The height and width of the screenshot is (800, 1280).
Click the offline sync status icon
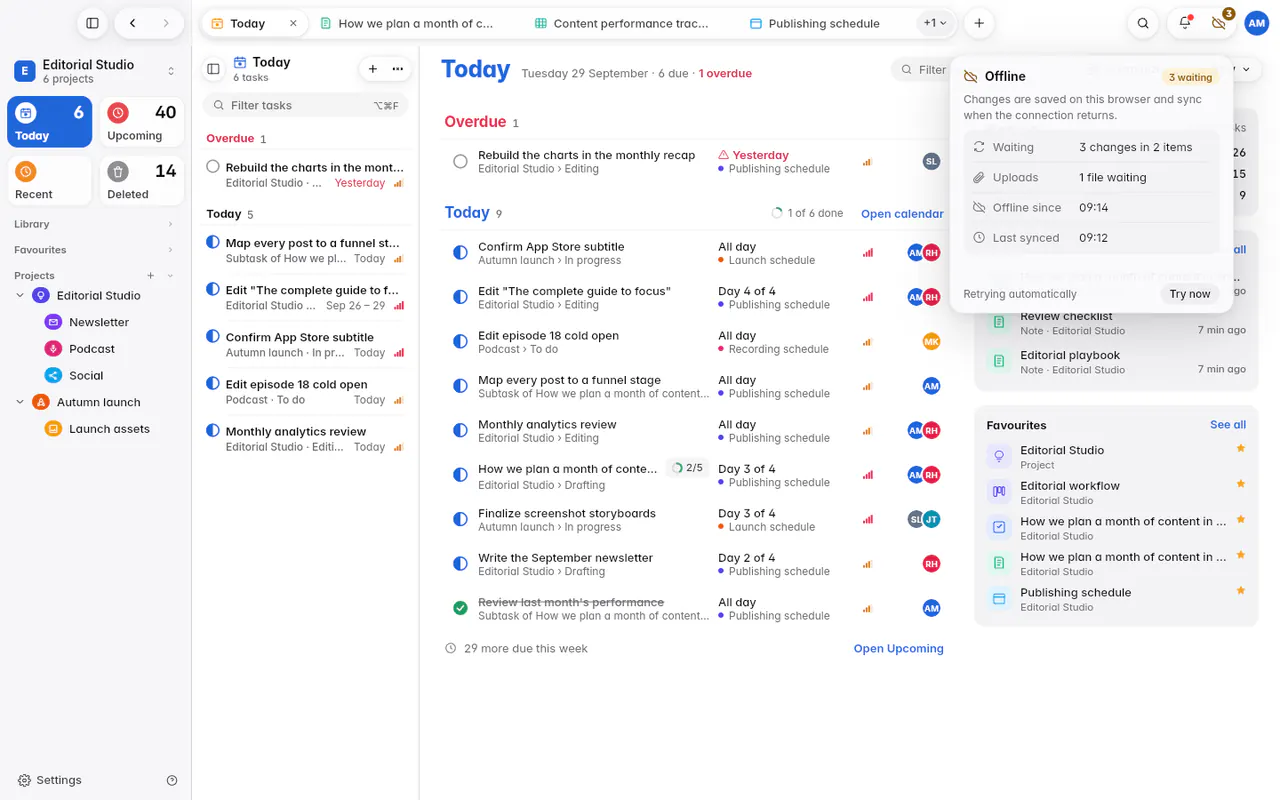(1219, 23)
